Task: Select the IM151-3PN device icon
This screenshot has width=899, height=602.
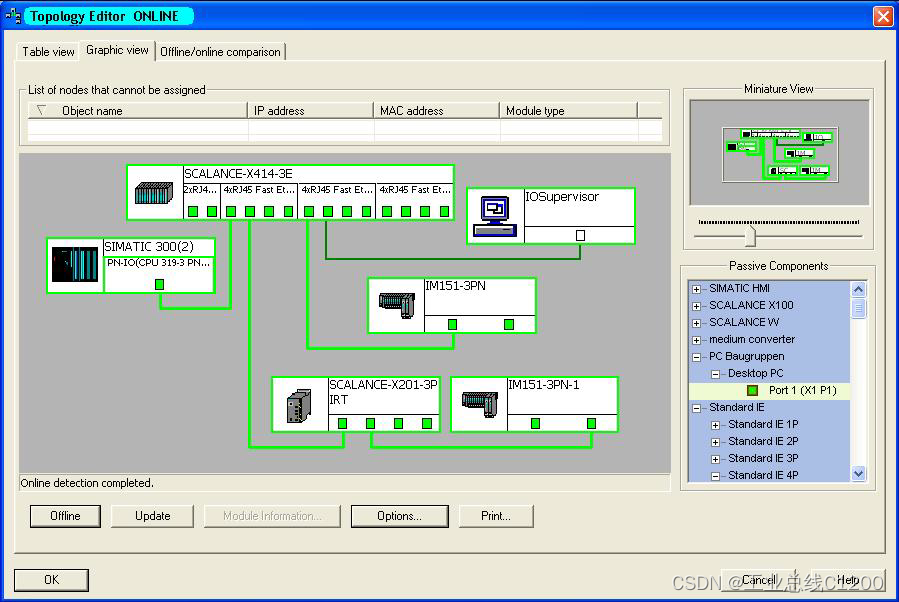Action: point(397,305)
